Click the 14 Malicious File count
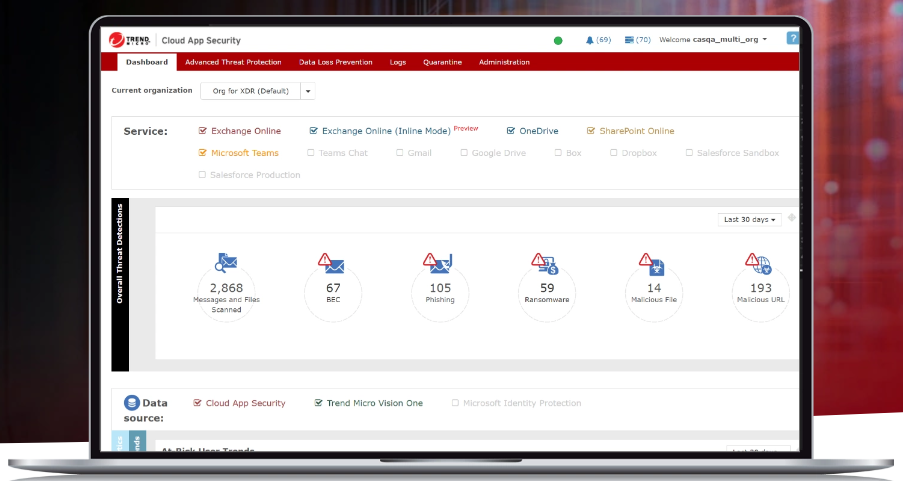The image size is (903, 481). (654, 287)
